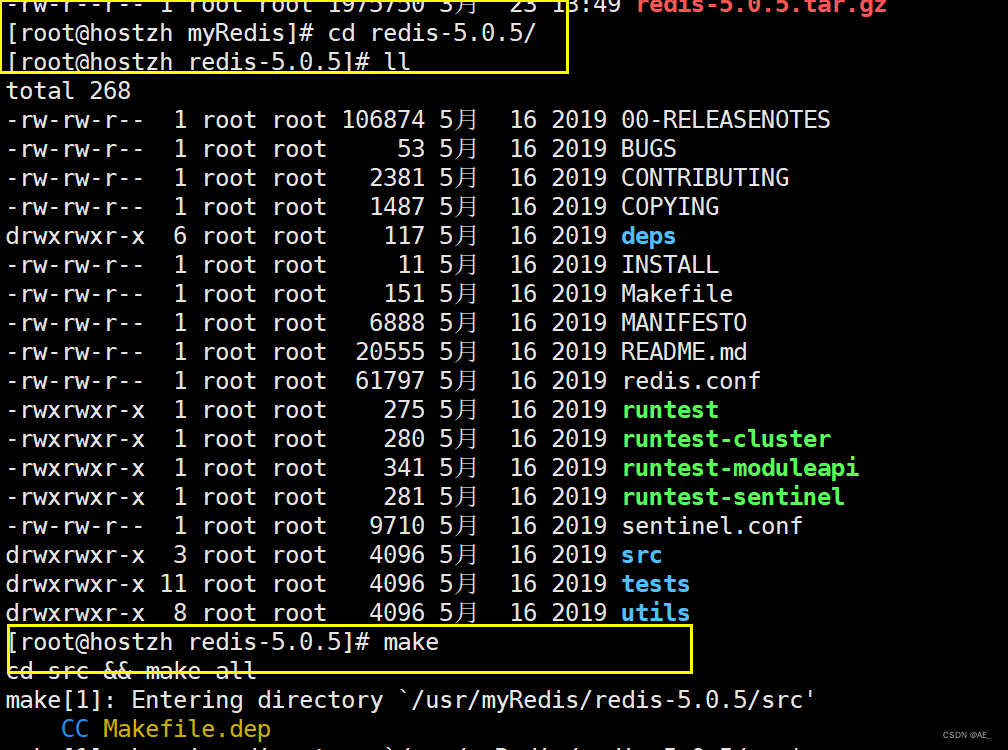The width and height of the screenshot is (1008, 750).
Task: Select the runtest-cluster executable name
Action: click(x=726, y=439)
